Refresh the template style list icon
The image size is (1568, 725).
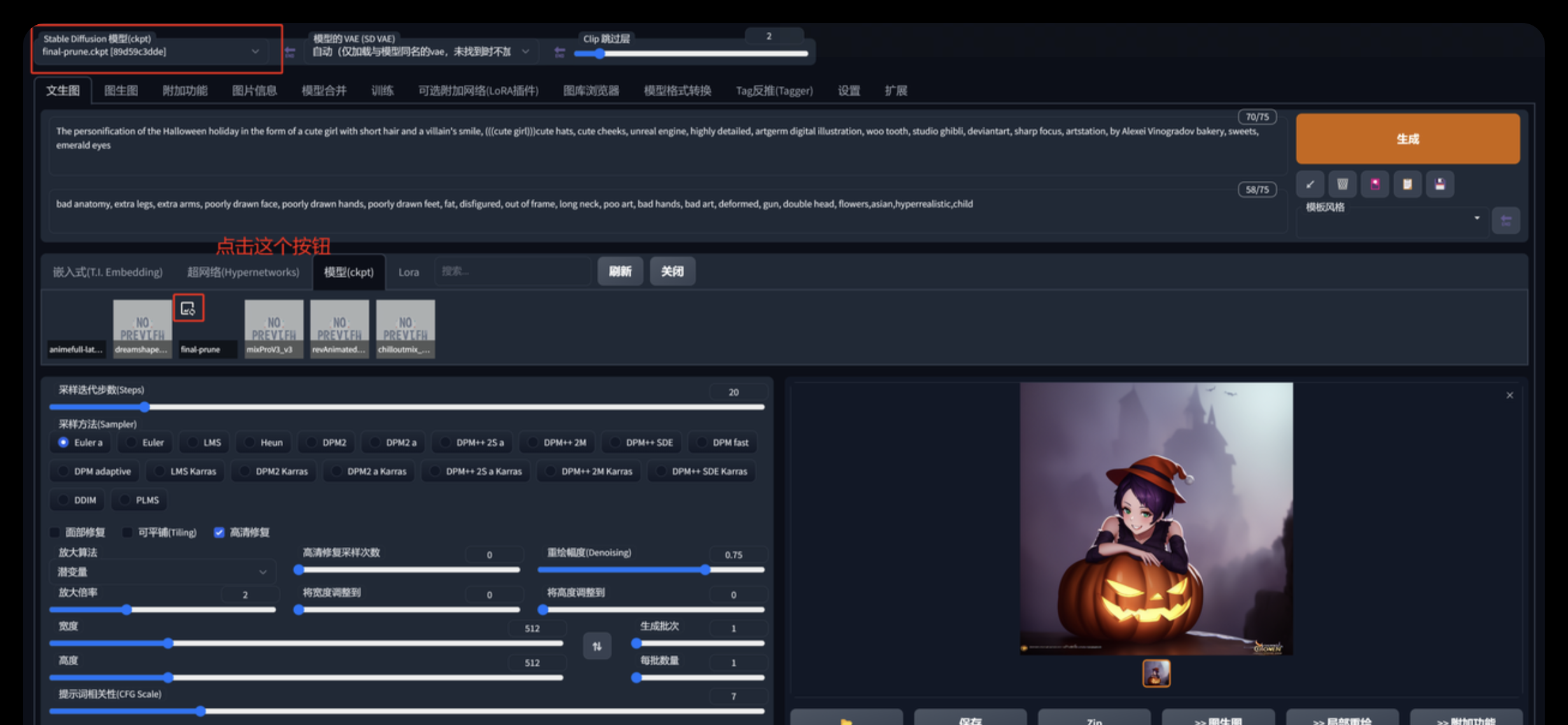[1506, 221]
